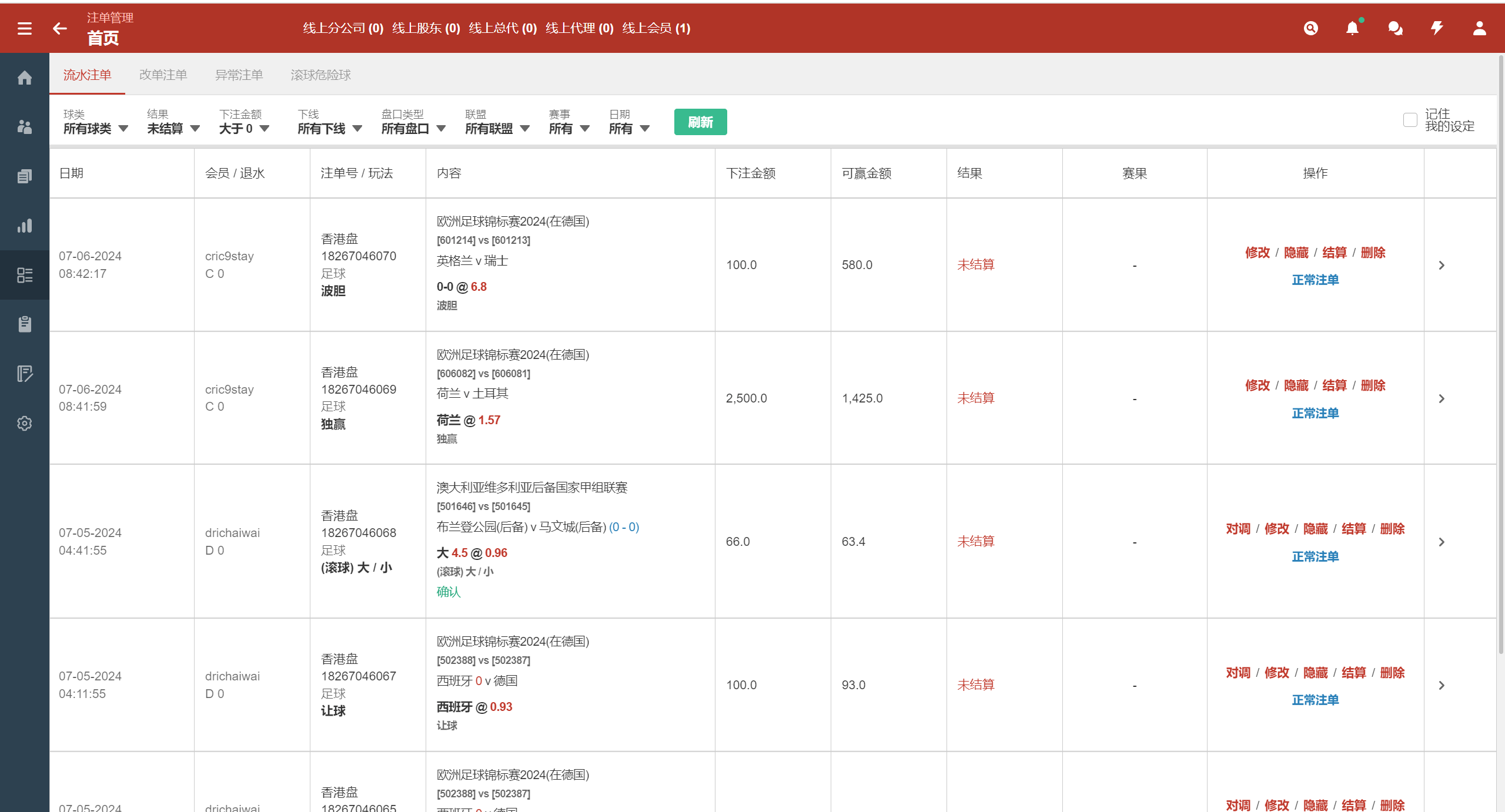Switch to the 滚球危险球 tab
Image resolution: width=1505 pixels, height=812 pixels.
click(320, 75)
